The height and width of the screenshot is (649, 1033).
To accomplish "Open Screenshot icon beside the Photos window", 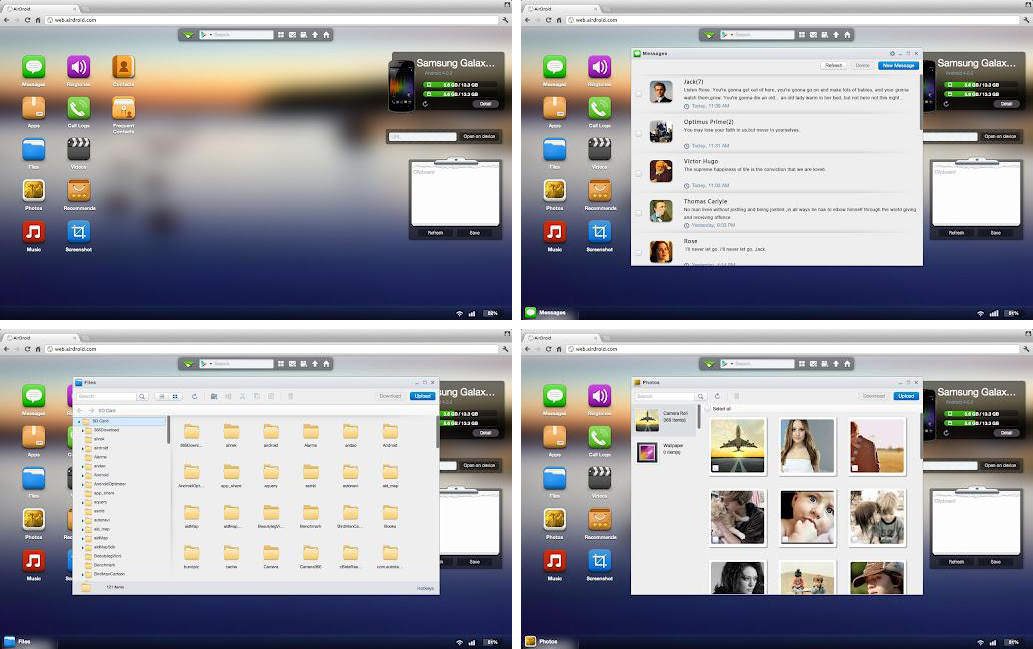I will click(600, 561).
